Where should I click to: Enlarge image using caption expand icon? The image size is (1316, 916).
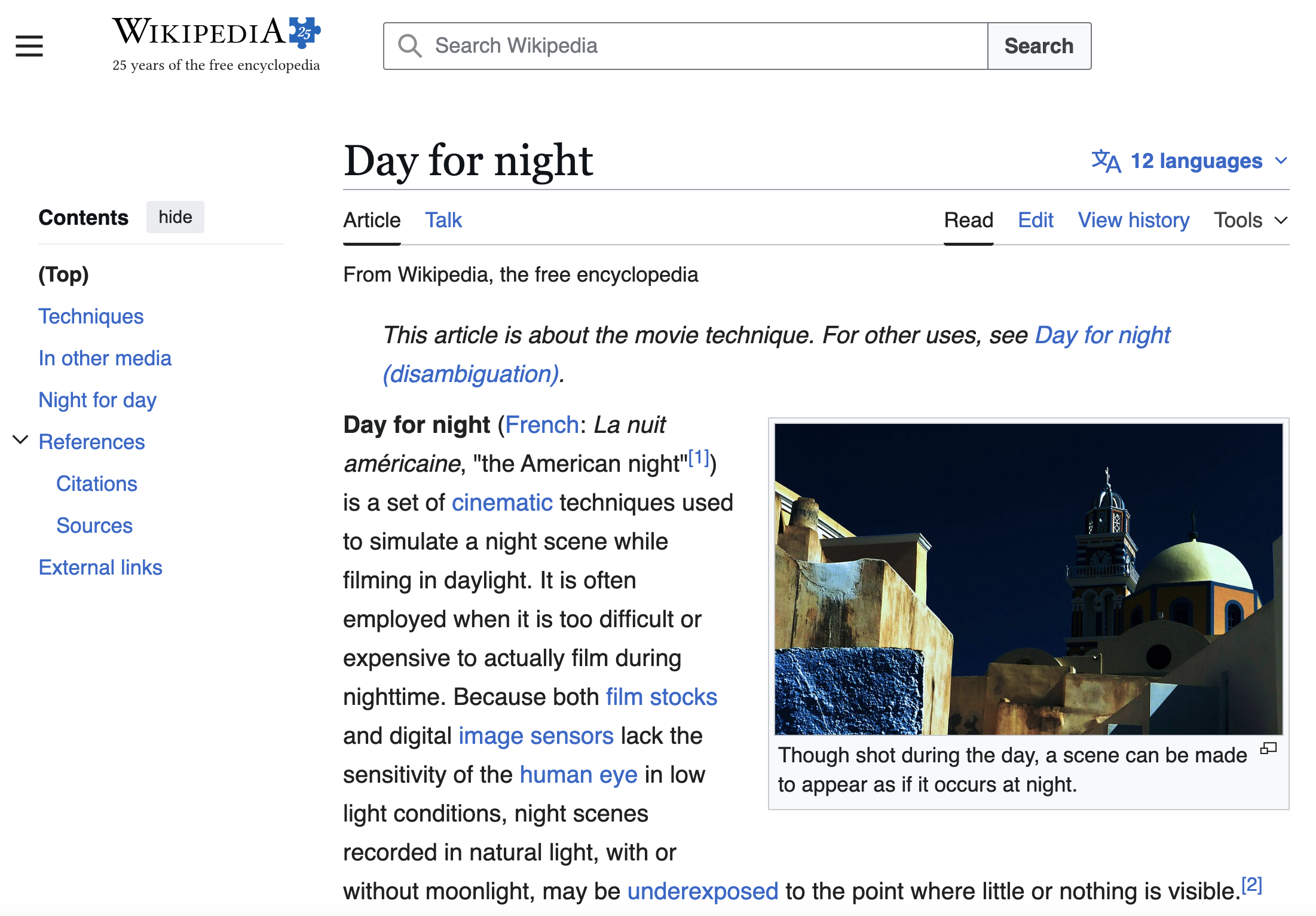[1268, 749]
